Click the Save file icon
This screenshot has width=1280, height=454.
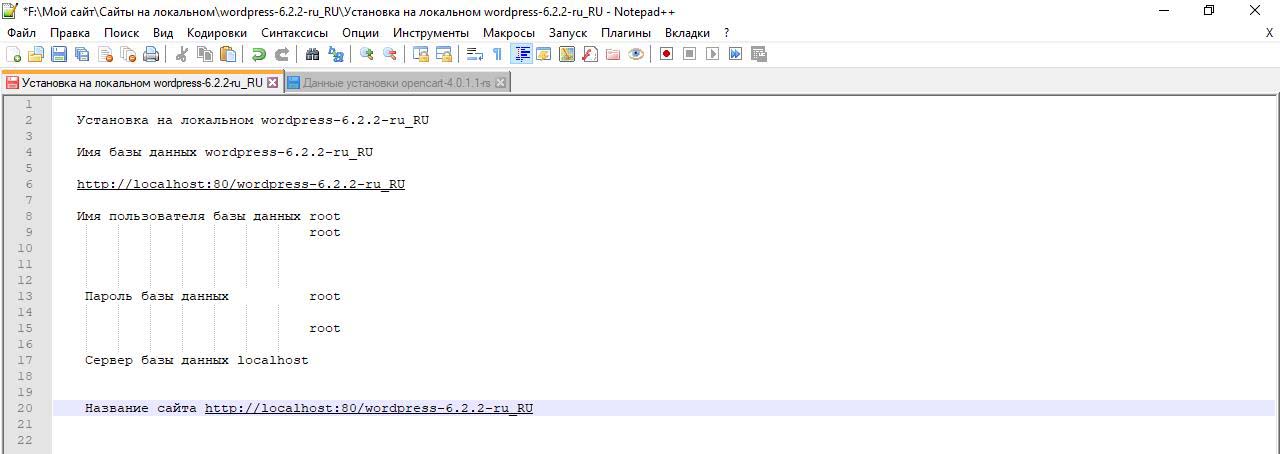[x=59, y=54]
